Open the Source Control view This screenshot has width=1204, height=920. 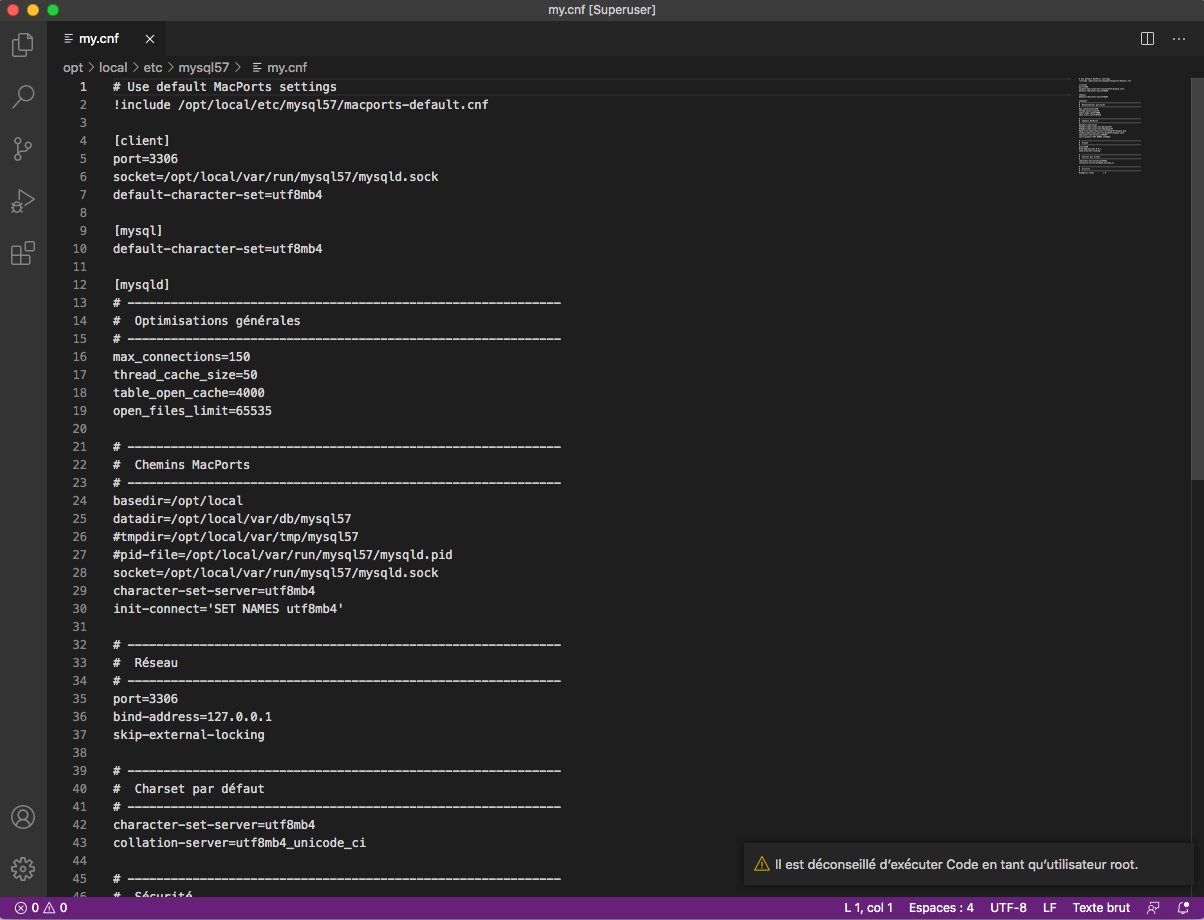tap(22, 149)
